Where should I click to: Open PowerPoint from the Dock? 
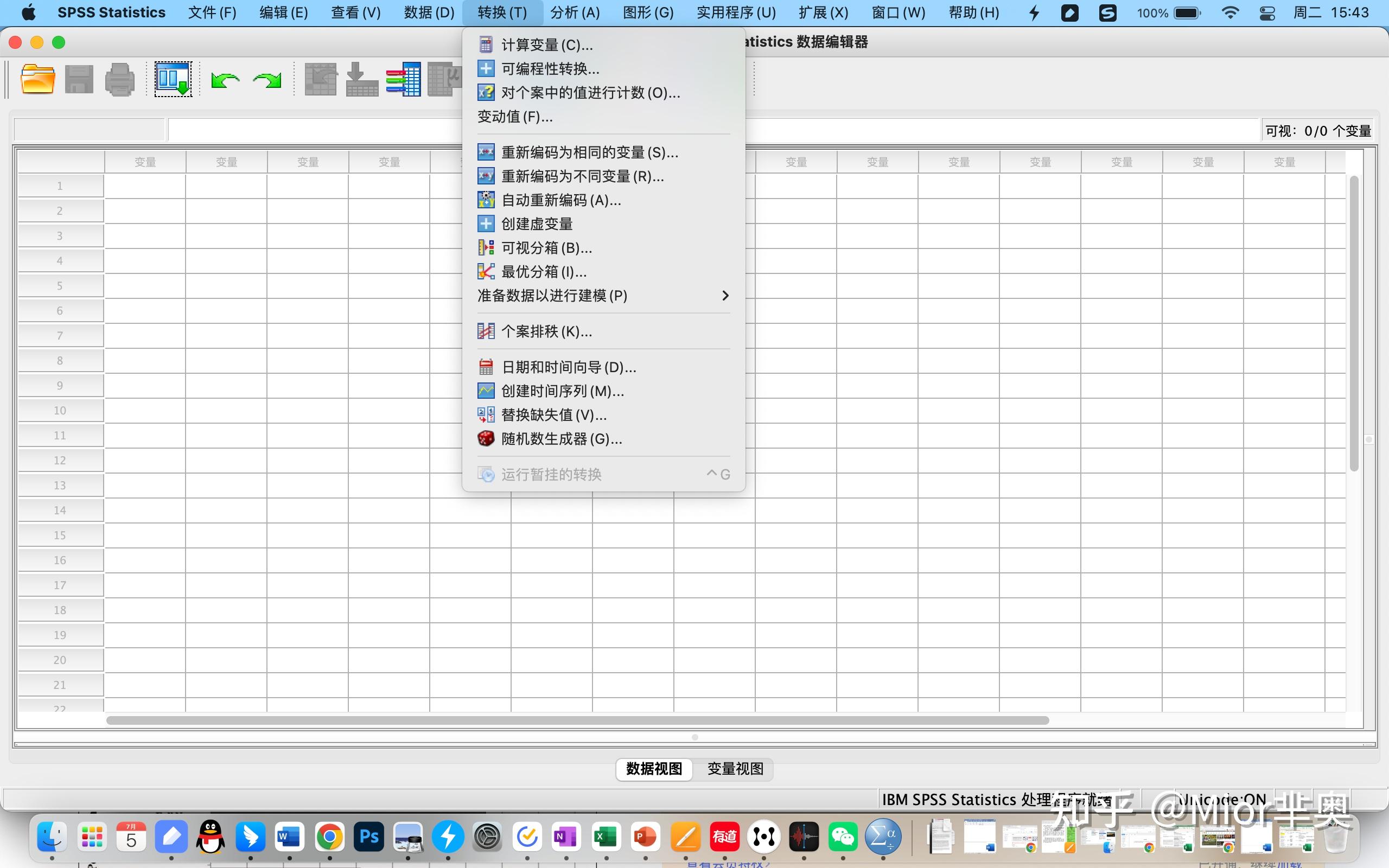[645, 837]
